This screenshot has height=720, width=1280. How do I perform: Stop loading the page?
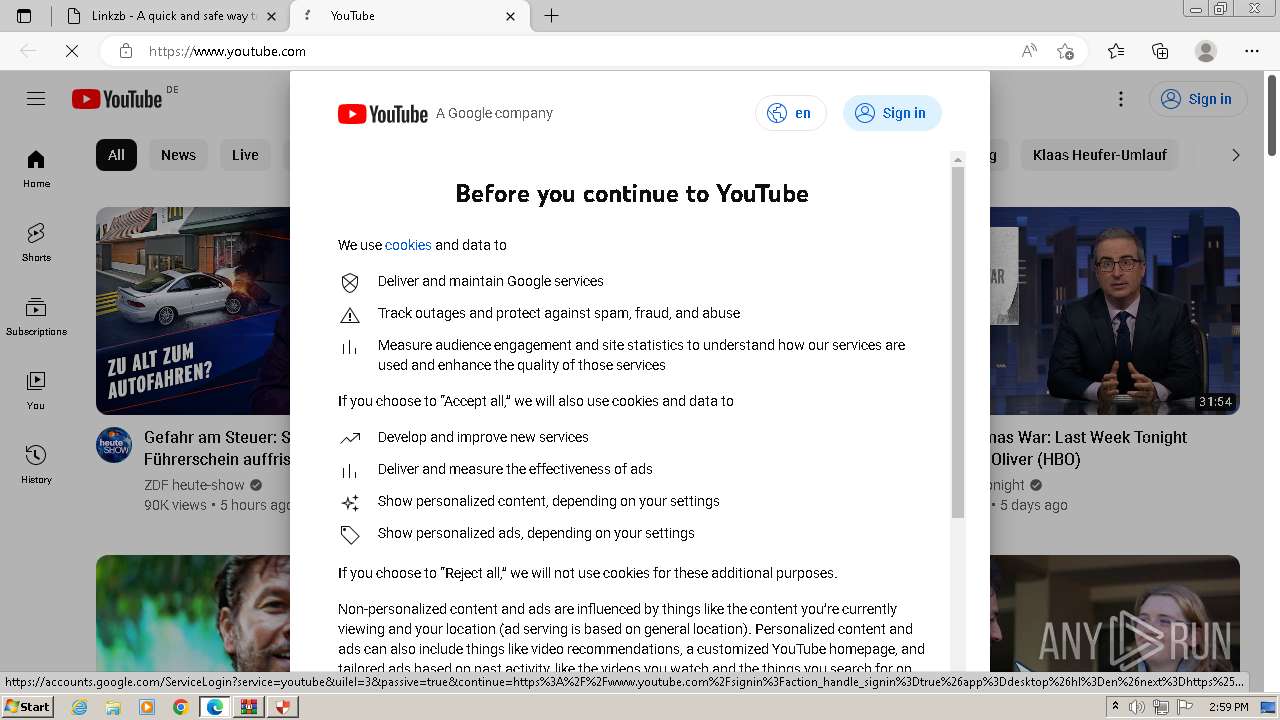pos(72,51)
